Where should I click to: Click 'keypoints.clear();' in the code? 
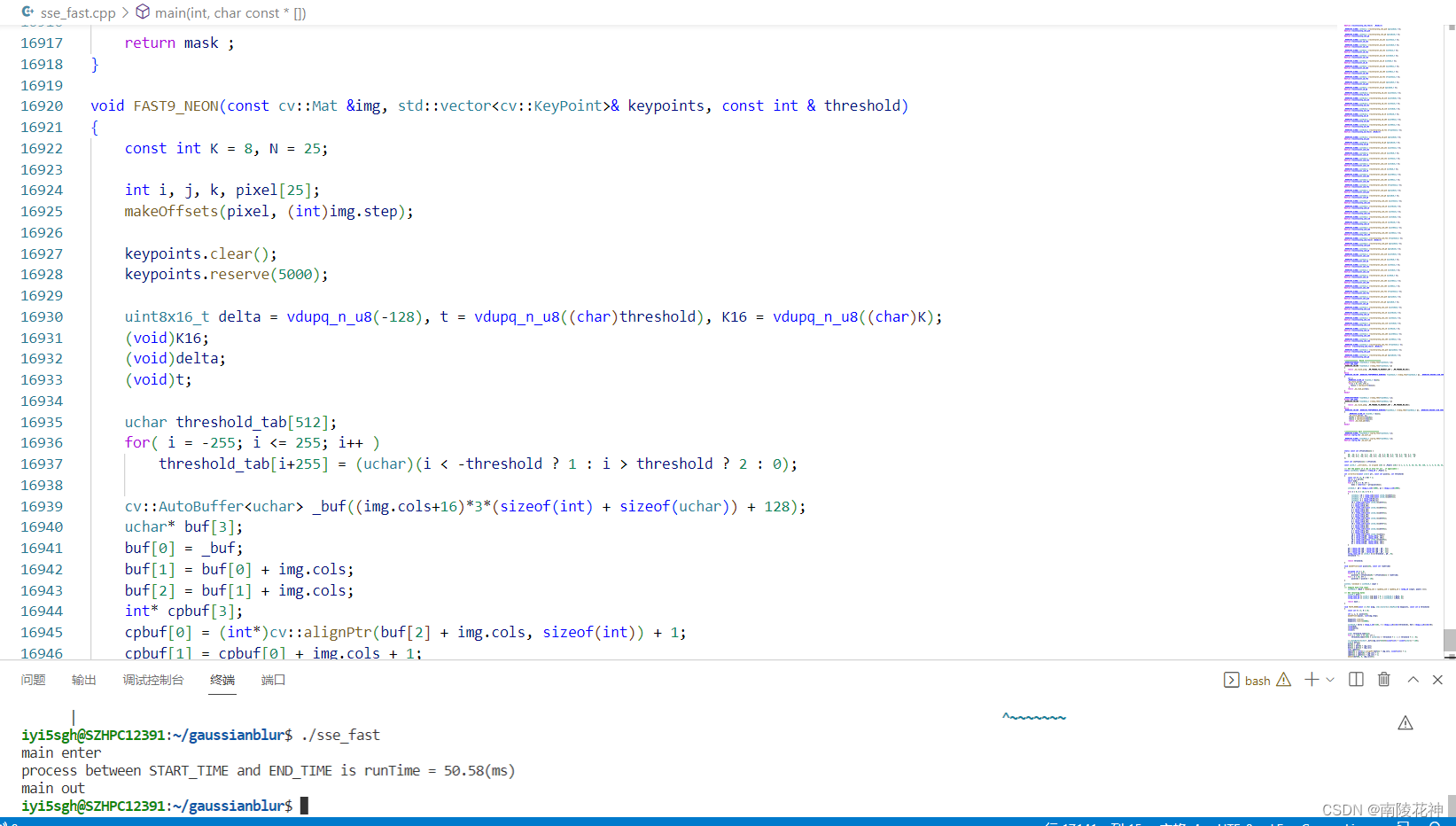coord(201,253)
